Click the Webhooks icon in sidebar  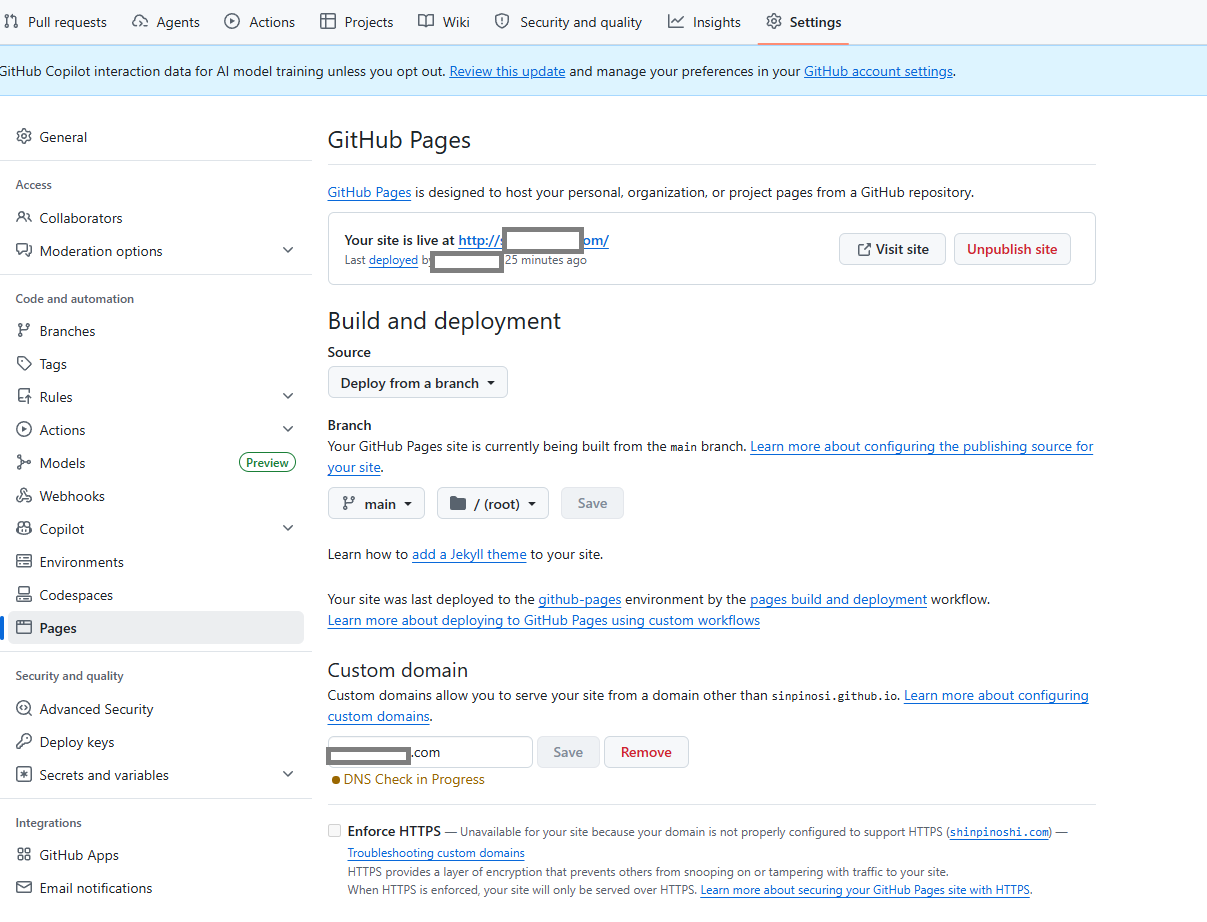click(24, 496)
